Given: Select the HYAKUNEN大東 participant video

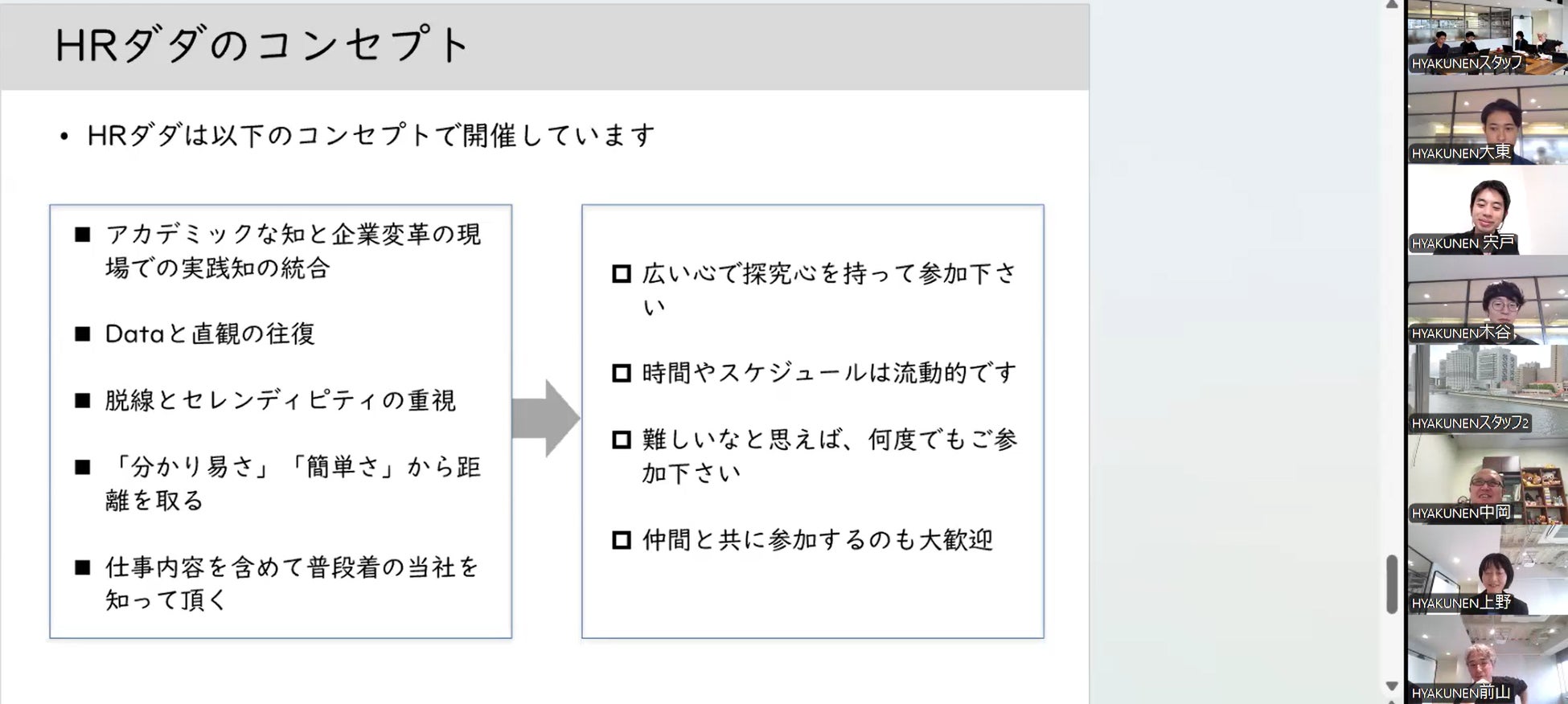Looking at the screenshot, I should click(1487, 128).
